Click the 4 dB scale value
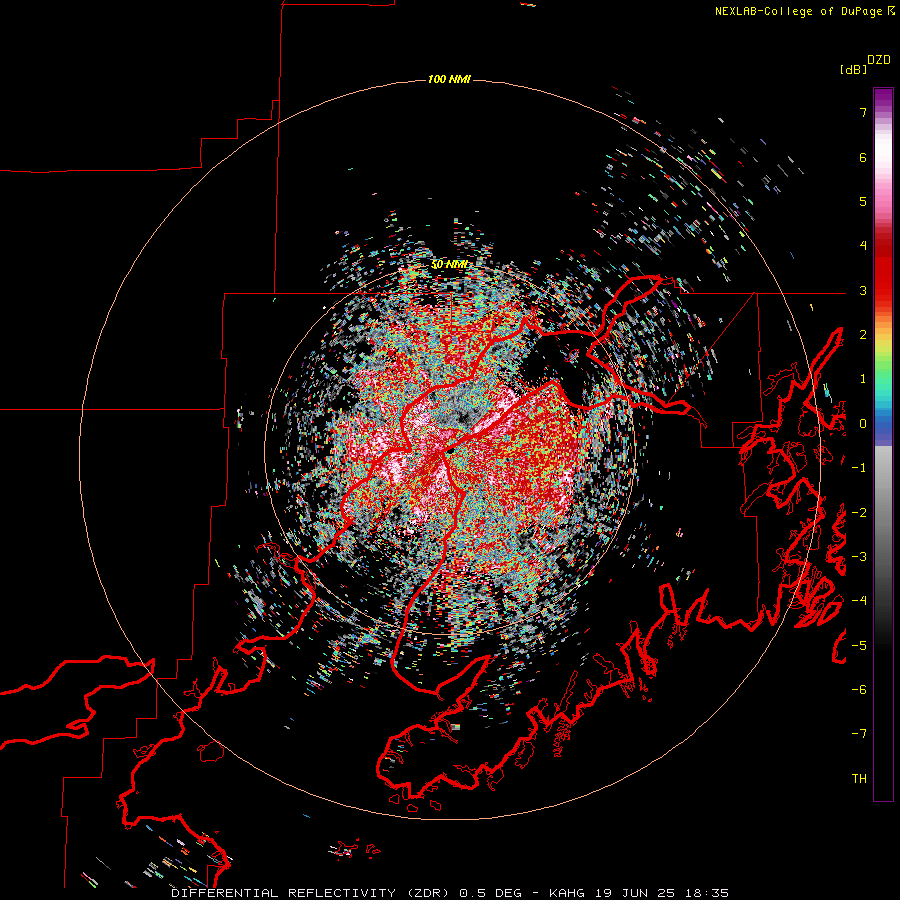 coord(863,246)
